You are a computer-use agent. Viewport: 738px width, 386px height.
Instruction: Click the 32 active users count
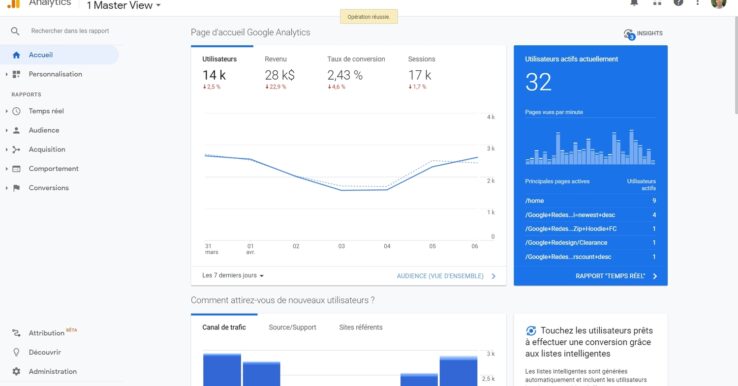538,82
